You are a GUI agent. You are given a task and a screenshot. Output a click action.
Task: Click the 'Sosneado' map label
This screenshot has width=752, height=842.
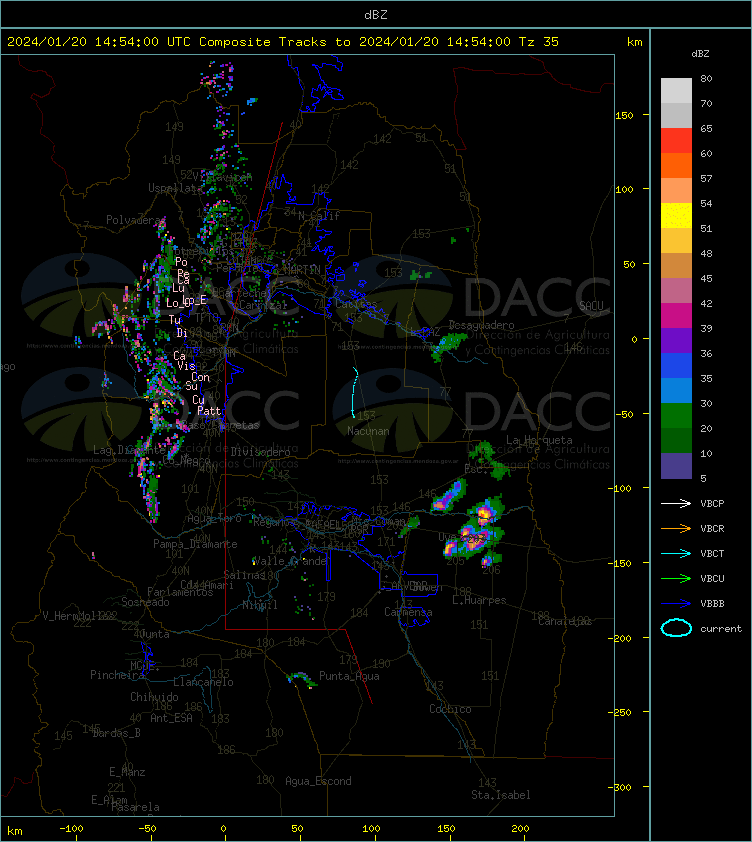[145, 603]
